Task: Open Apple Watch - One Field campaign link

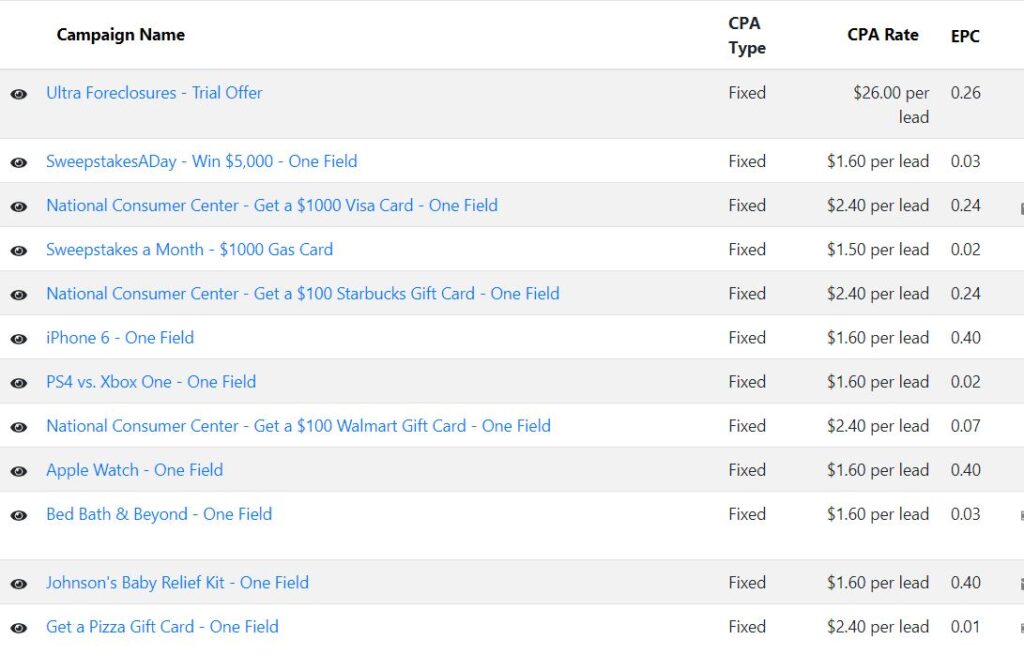Action: point(134,470)
